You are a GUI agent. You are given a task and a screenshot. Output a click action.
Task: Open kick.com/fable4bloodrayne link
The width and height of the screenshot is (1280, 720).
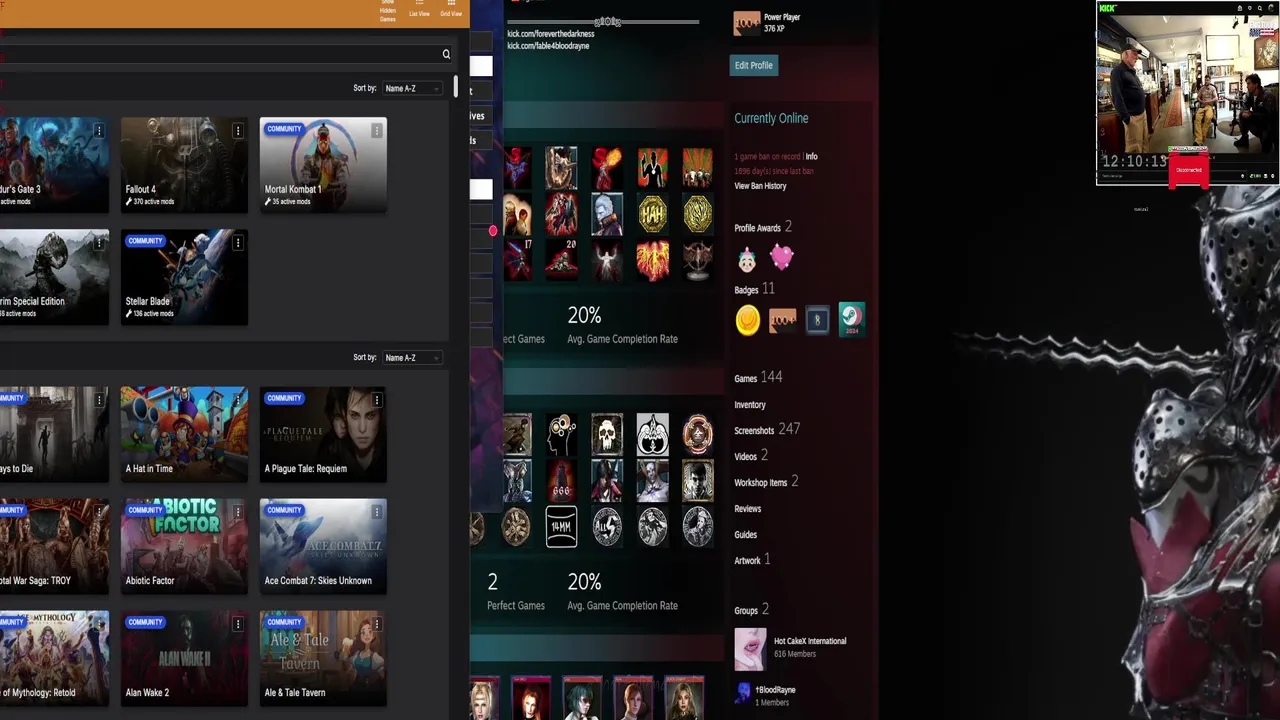[548, 46]
